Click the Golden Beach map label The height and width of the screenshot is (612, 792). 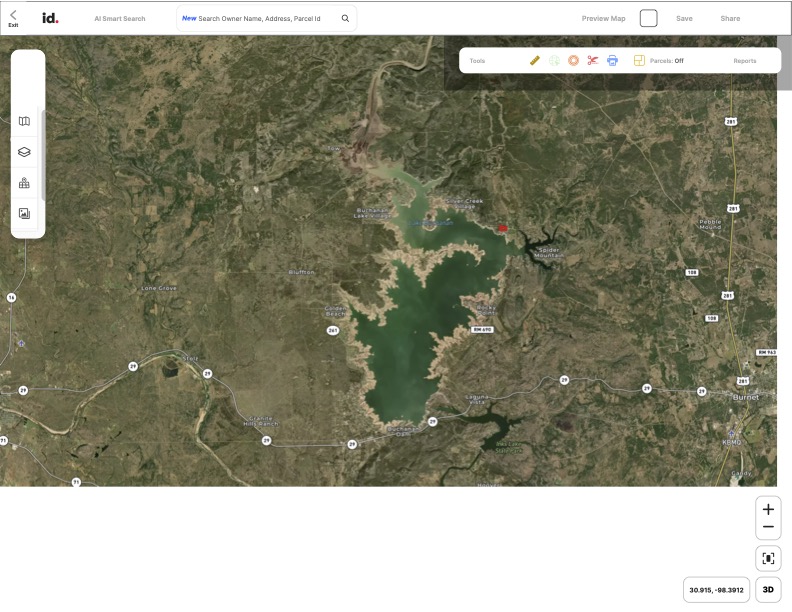pos(335,311)
